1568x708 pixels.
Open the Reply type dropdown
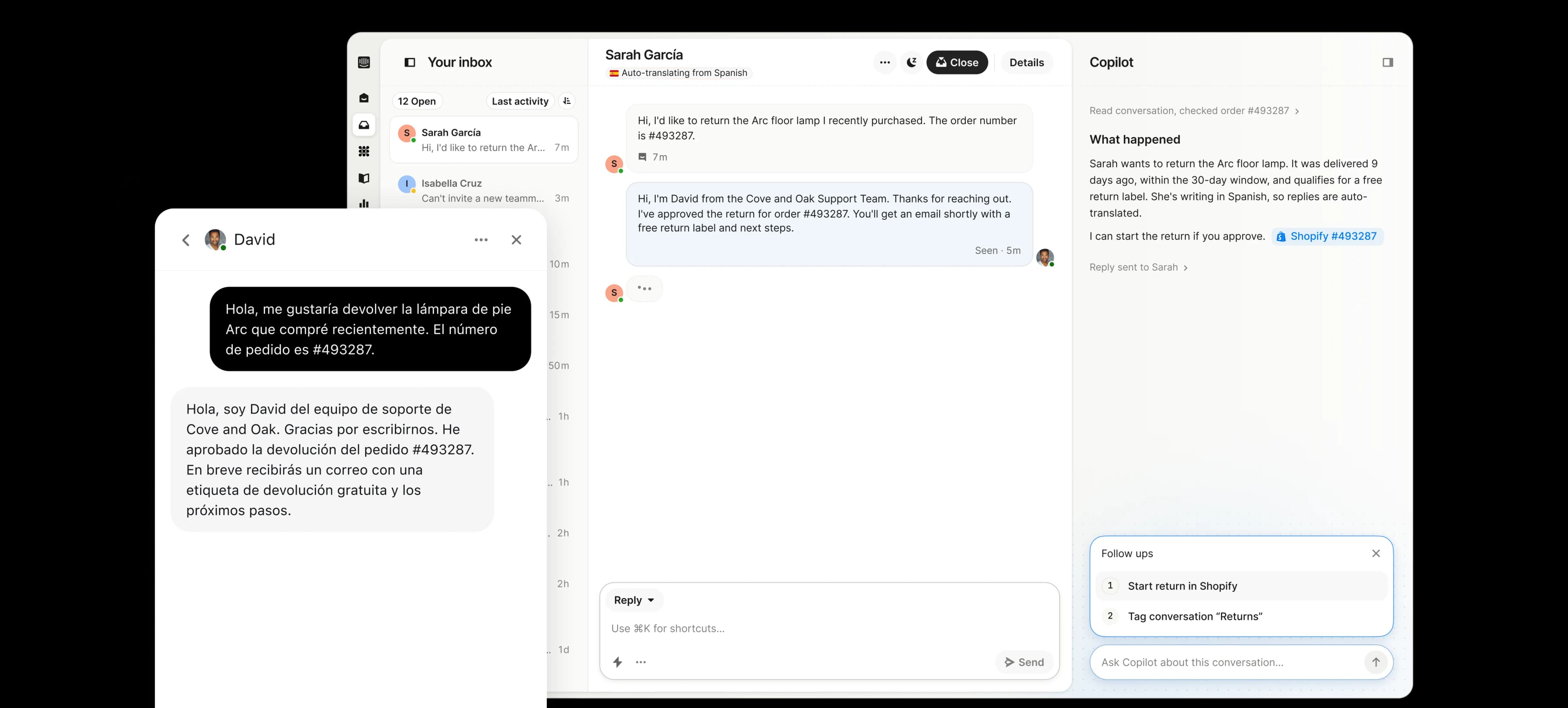click(634, 600)
